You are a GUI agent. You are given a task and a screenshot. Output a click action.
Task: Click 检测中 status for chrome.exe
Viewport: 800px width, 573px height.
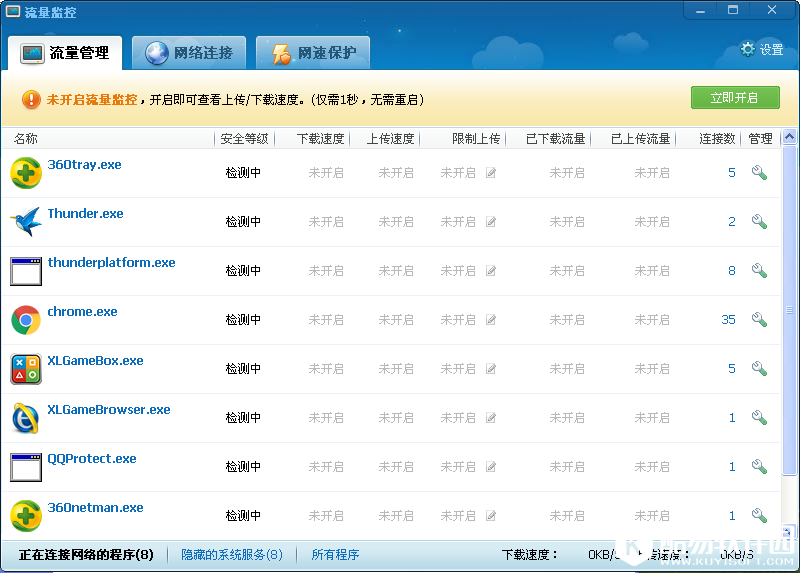pyautogui.click(x=243, y=320)
